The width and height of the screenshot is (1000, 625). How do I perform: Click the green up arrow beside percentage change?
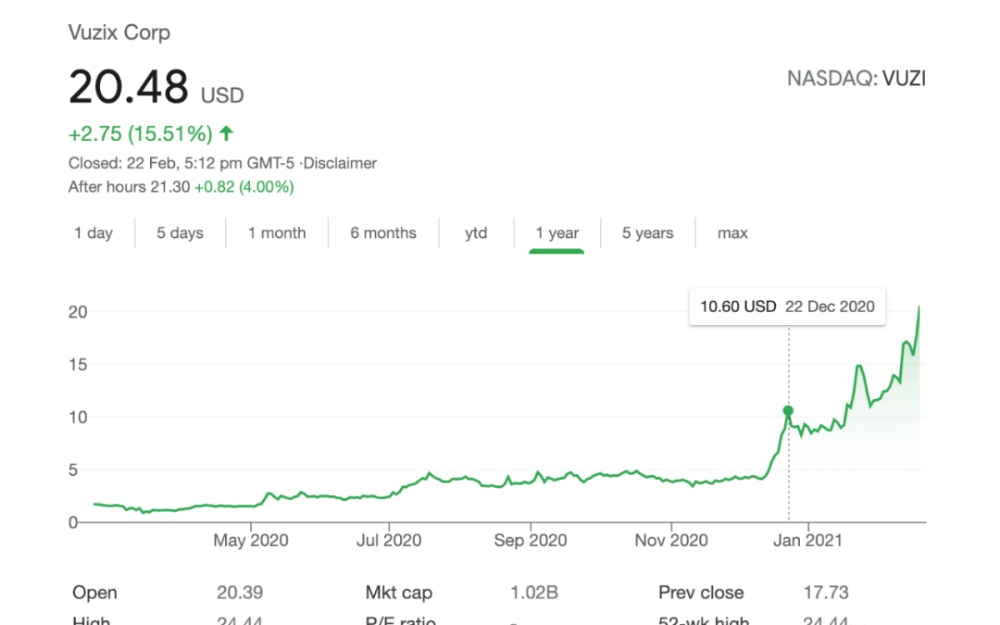click(226, 133)
